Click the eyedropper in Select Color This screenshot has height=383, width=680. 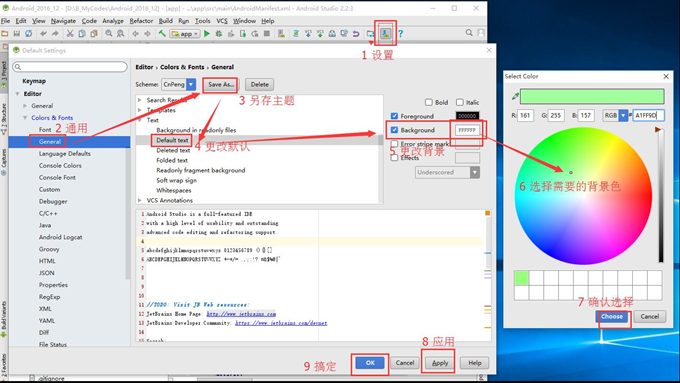pos(515,96)
